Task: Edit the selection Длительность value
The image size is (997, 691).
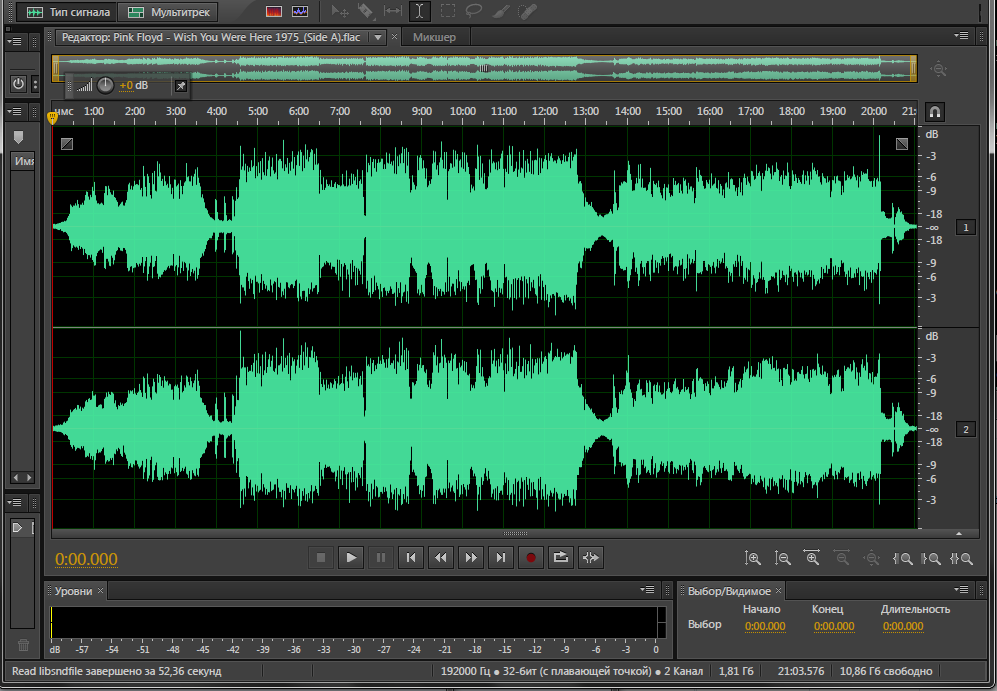Action: (903, 626)
